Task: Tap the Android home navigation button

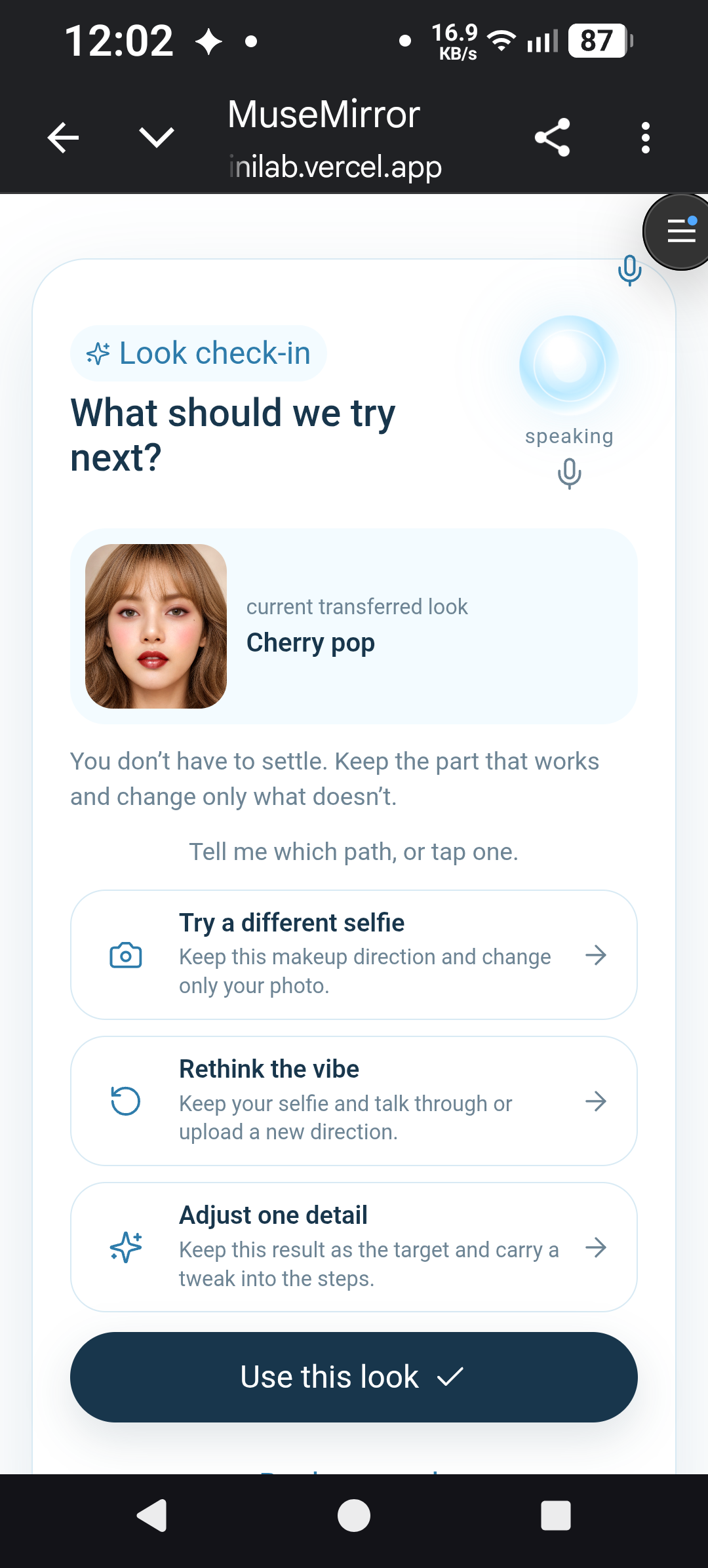Action: [x=354, y=1516]
